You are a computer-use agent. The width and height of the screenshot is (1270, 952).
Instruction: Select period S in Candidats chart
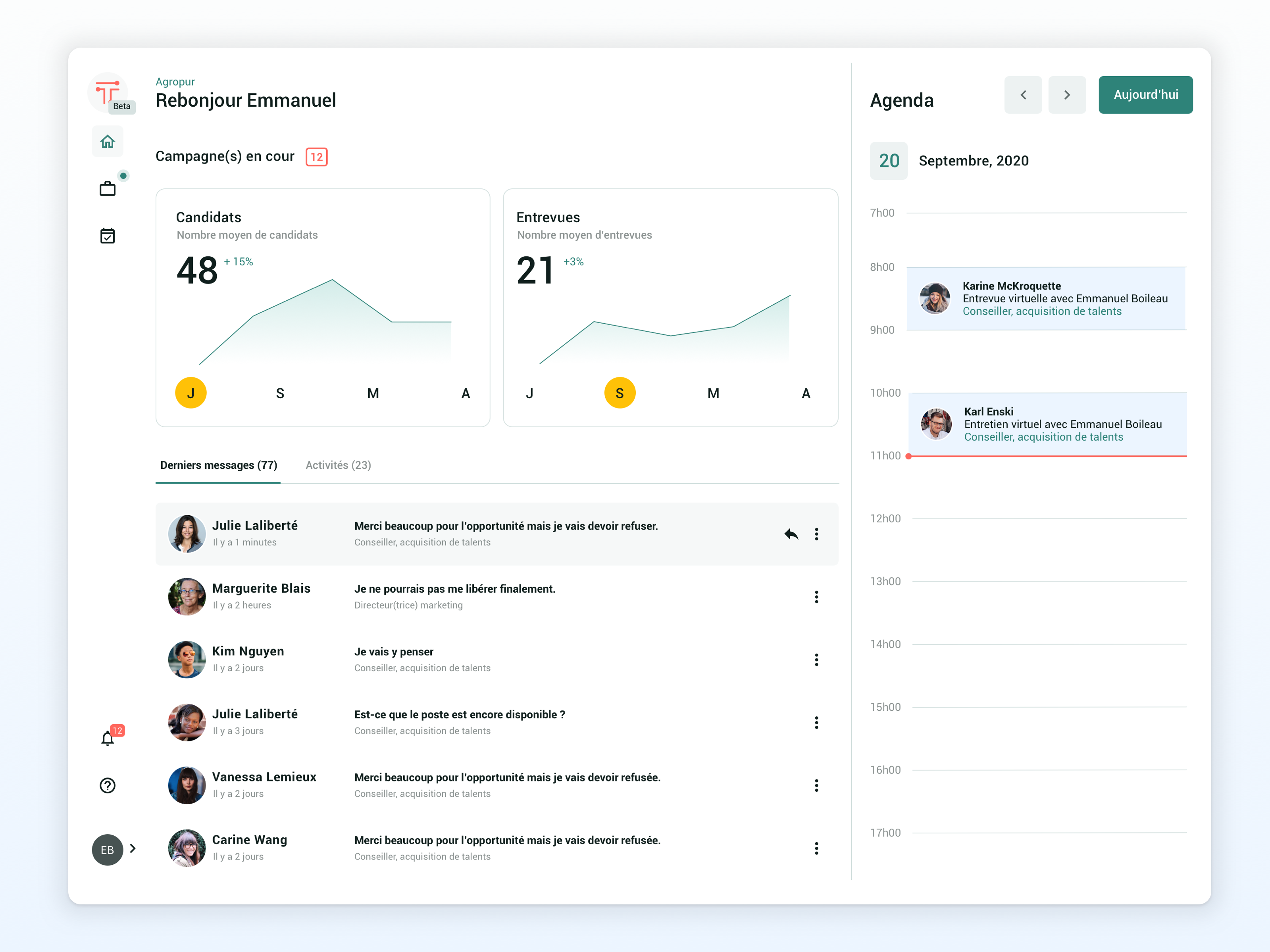pos(280,393)
